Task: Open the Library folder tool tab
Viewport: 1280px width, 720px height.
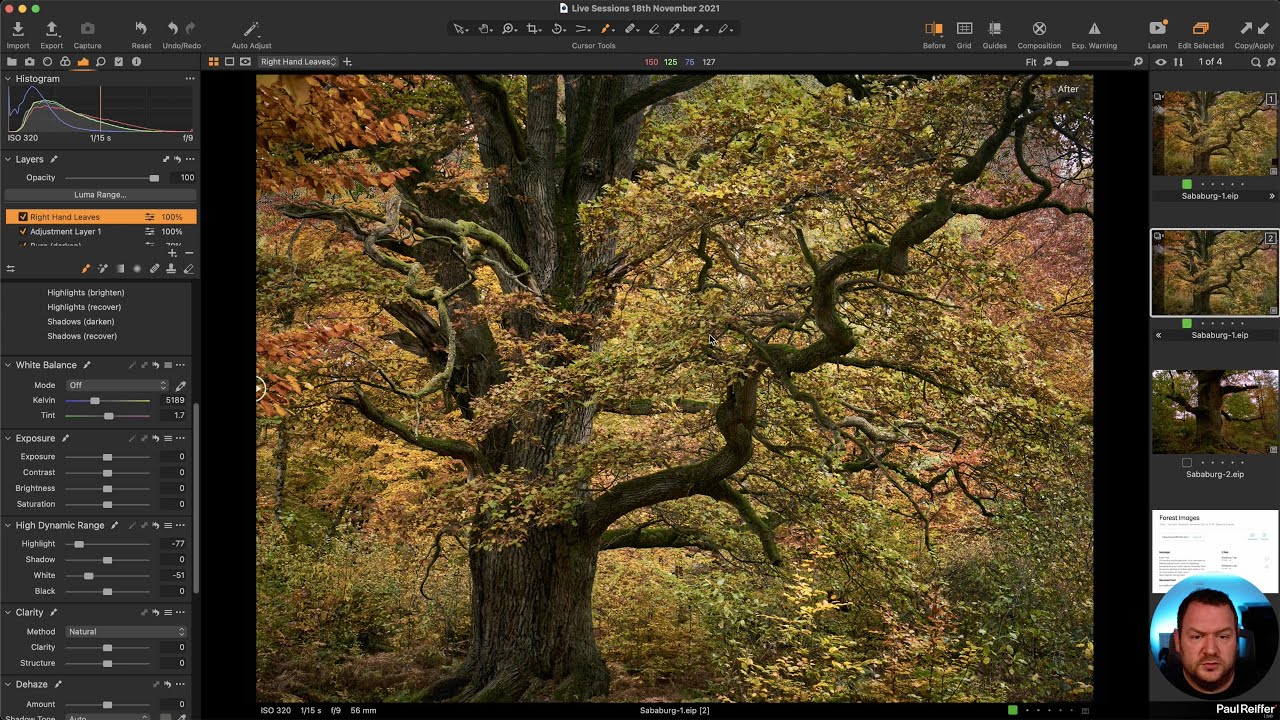Action: click(x=11, y=62)
